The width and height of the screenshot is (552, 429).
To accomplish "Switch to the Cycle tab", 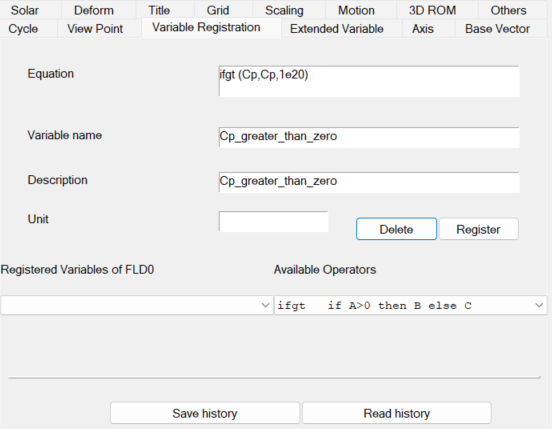I will (23, 29).
